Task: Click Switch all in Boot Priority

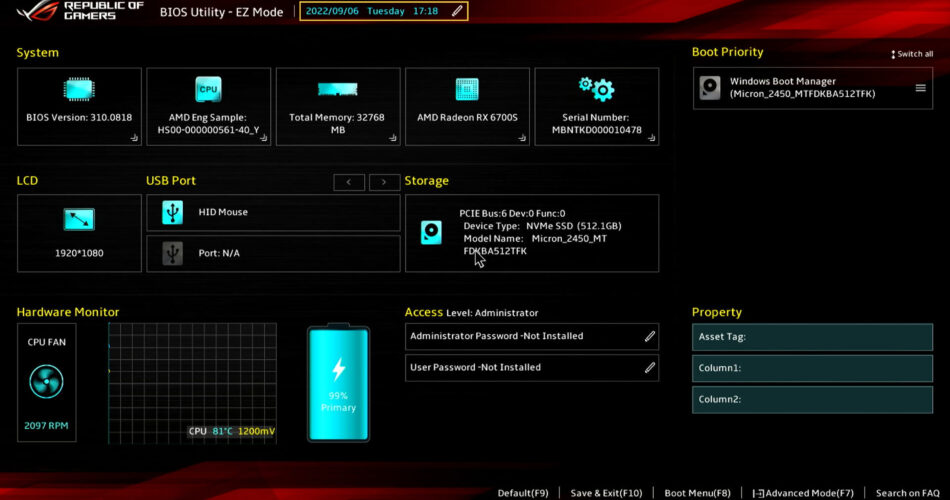Action: (912, 54)
